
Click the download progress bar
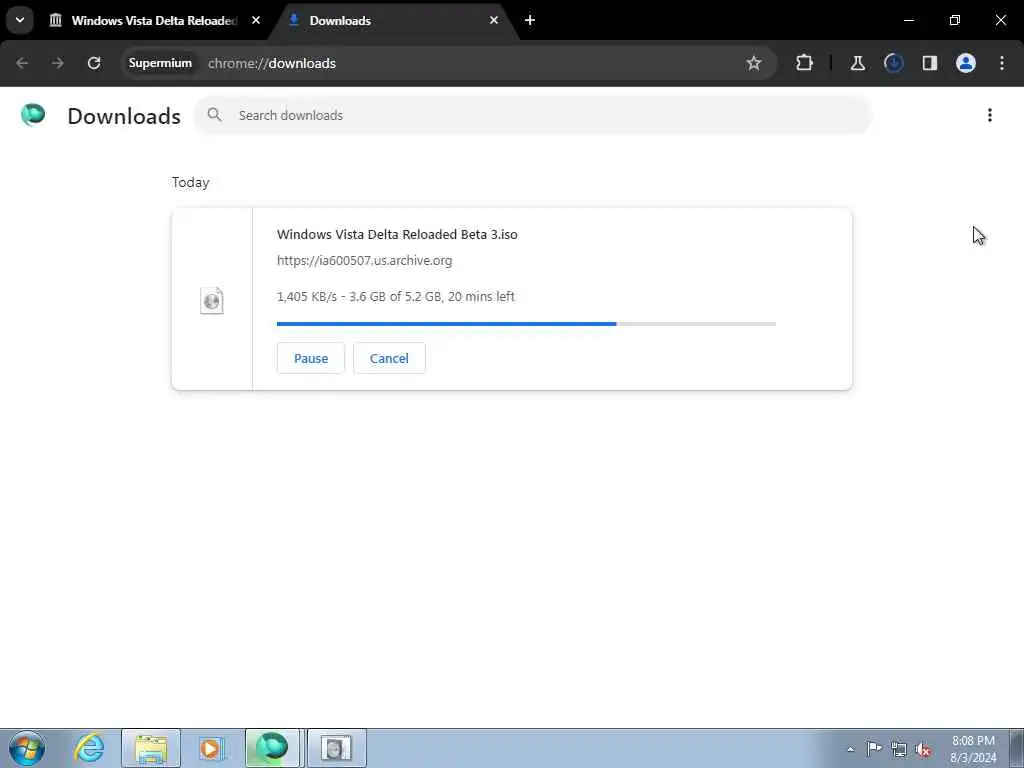pos(526,324)
